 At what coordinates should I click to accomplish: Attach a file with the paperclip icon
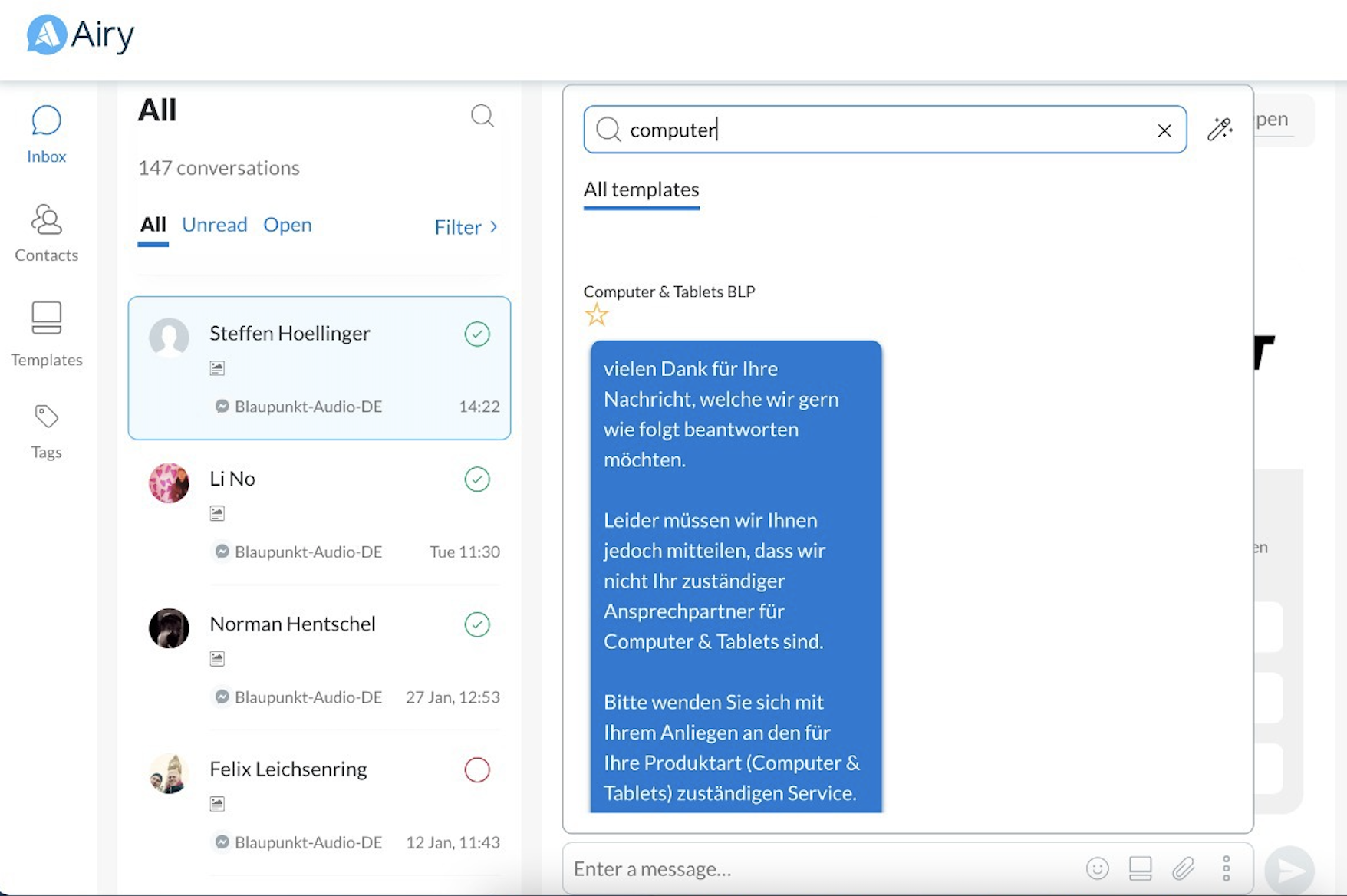pyautogui.click(x=1184, y=868)
